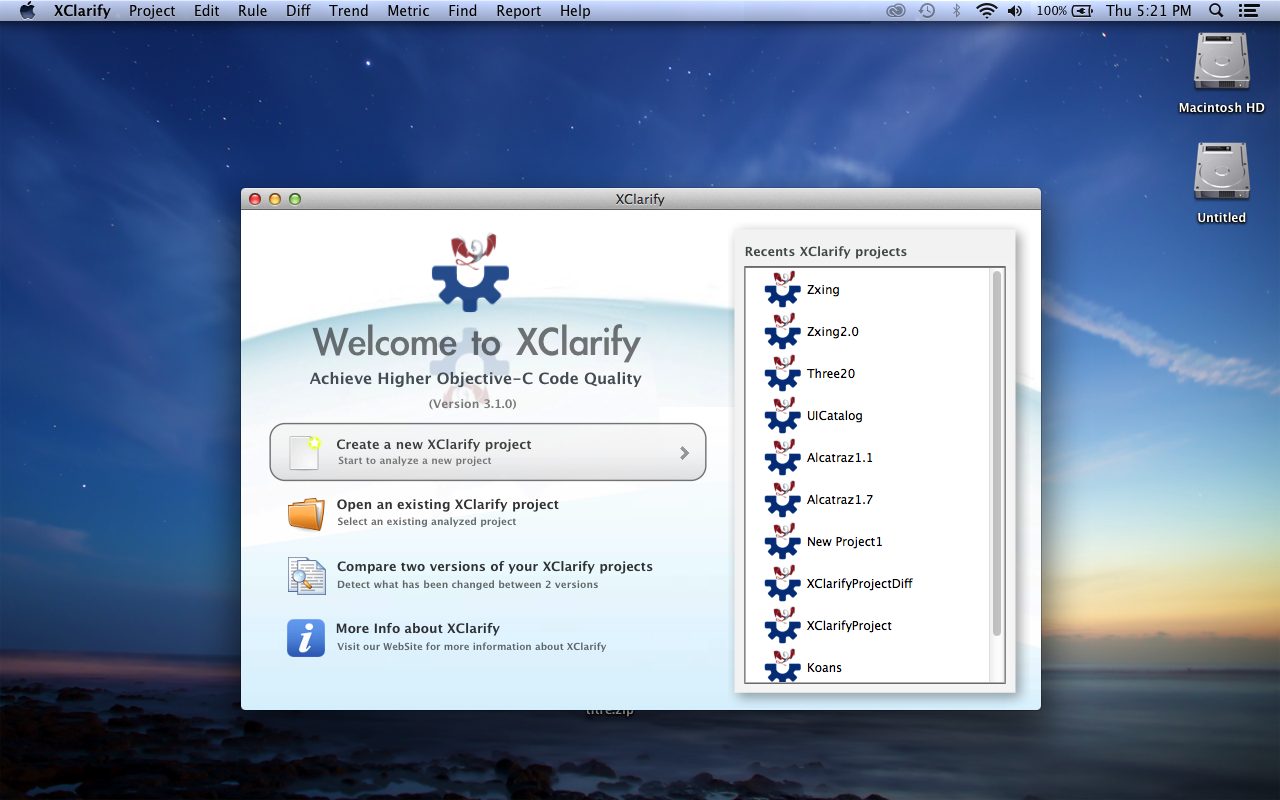
Task: Click the Thu 5:21 PM clock
Action: click(x=1149, y=11)
